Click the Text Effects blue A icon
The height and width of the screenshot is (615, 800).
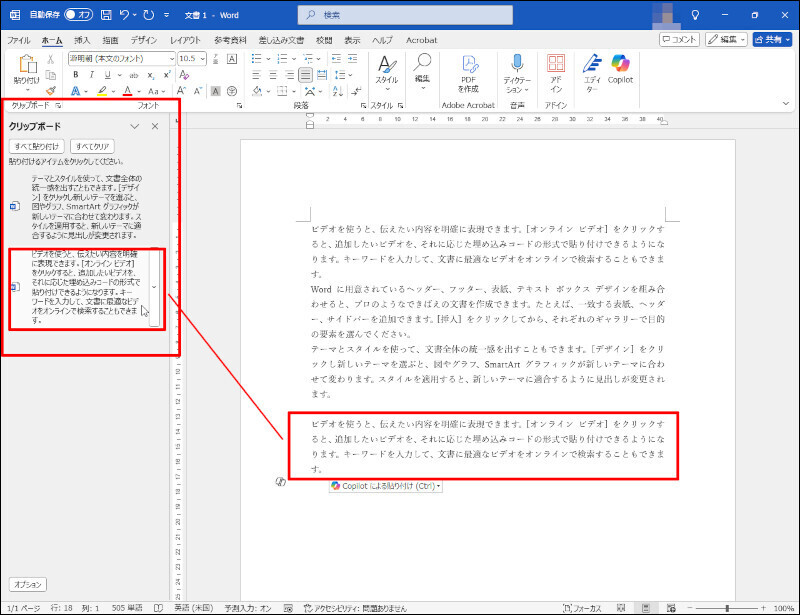(x=76, y=91)
